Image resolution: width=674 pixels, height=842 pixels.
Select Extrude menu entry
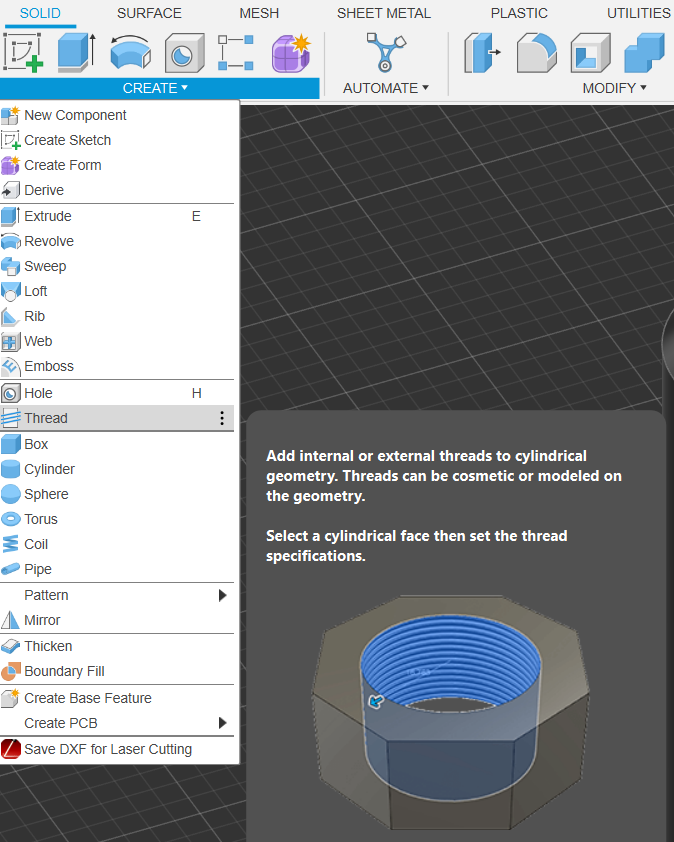pyautogui.click(x=117, y=216)
